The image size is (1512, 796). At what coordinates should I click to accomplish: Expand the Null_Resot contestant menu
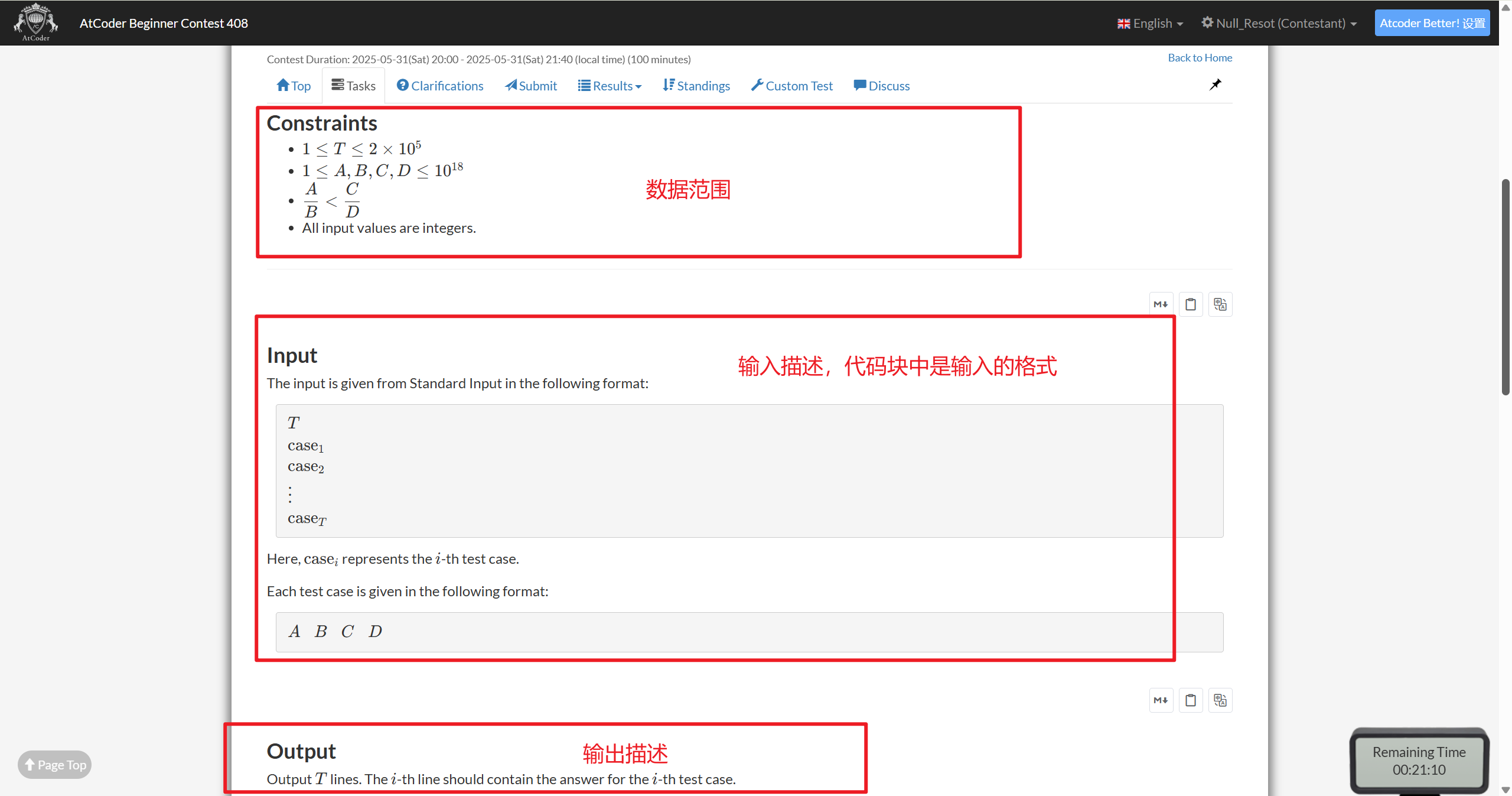[1279, 23]
